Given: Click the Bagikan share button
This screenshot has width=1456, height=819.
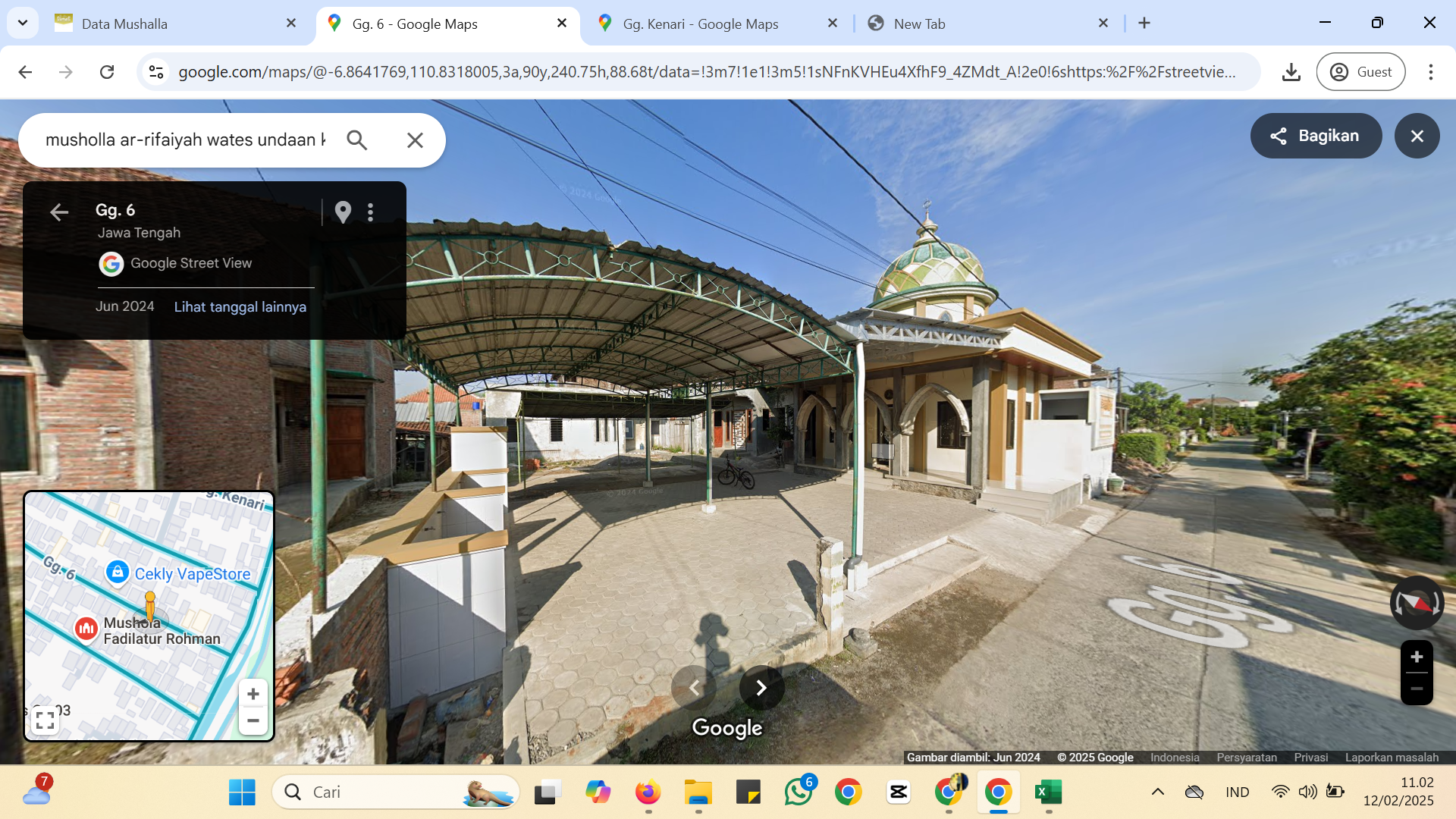Looking at the screenshot, I should [1316, 136].
